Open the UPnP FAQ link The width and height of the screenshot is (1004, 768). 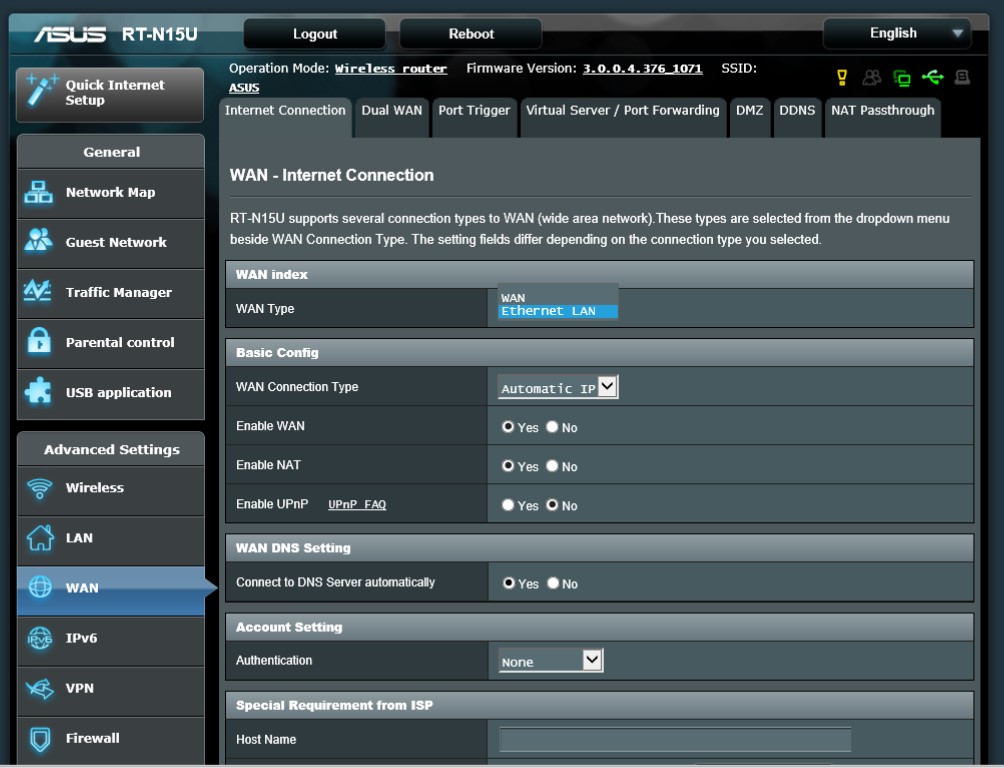pos(357,506)
